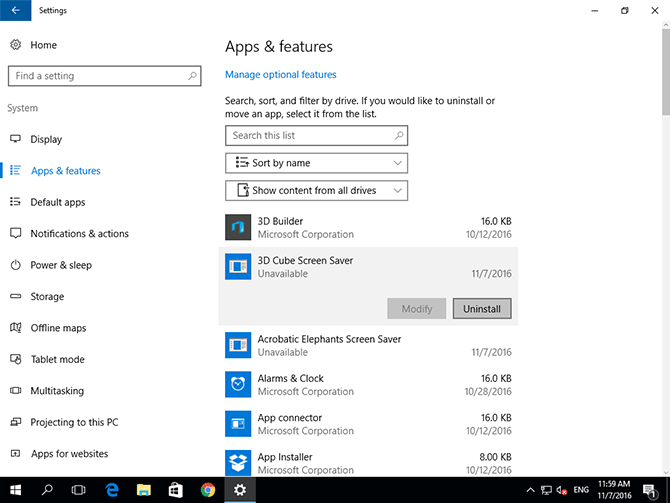Screen dimensions: 670x503
Task: Select Default apps in the sidebar
Action: [58, 202]
